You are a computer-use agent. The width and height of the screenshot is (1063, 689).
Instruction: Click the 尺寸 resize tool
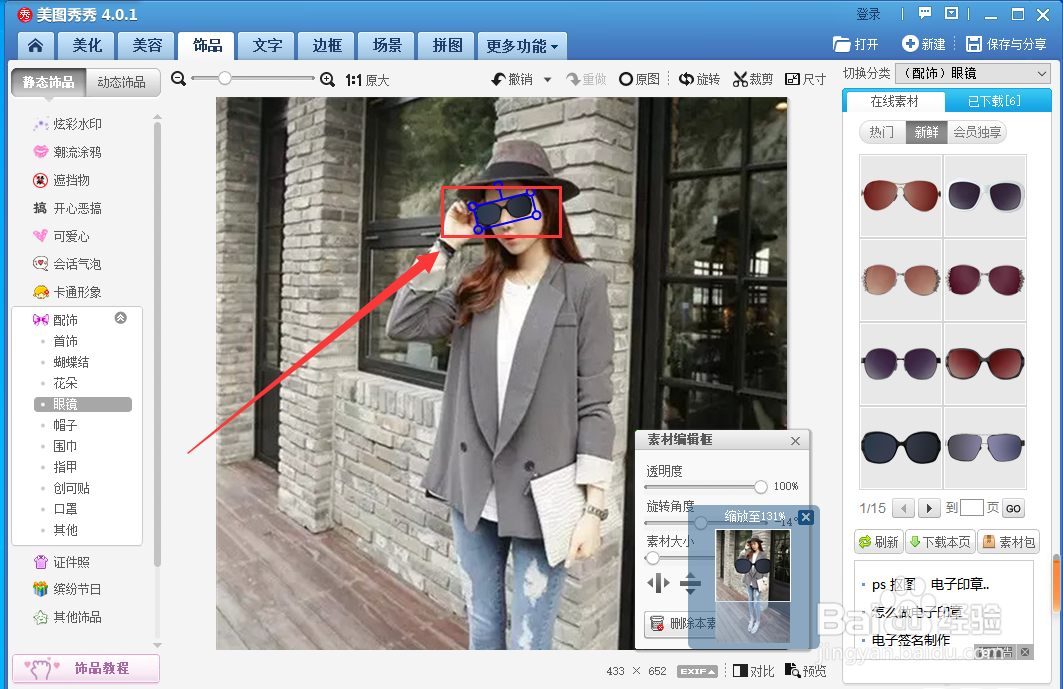pos(805,79)
